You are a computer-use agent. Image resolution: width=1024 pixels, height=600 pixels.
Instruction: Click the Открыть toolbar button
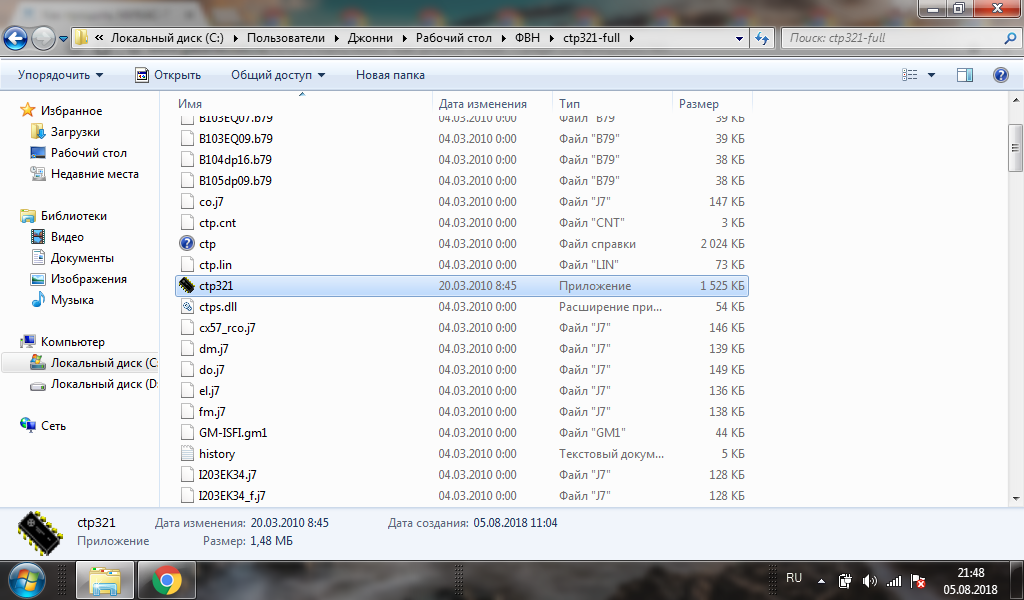168,75
